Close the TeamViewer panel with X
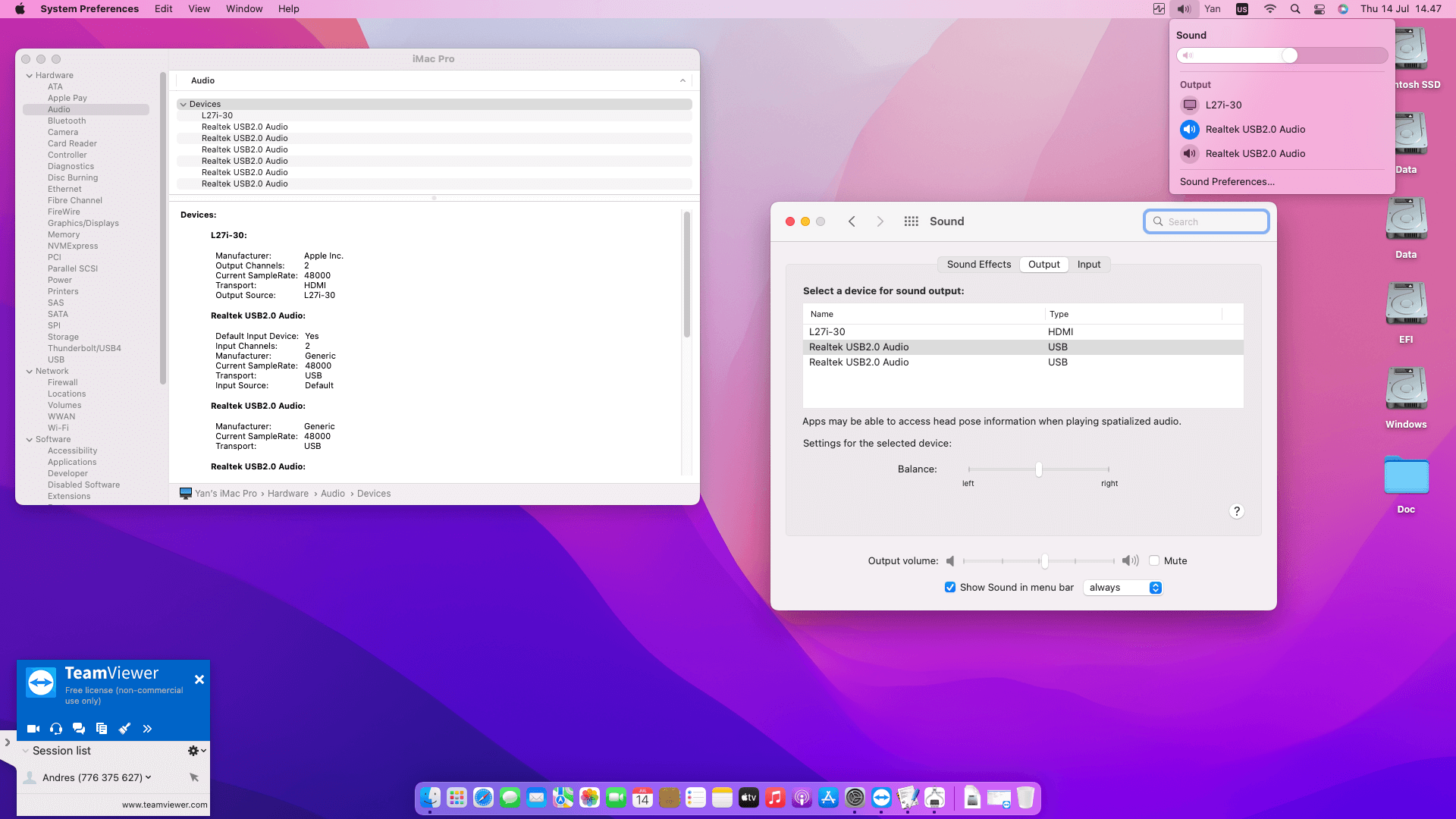 pos(199,679)
